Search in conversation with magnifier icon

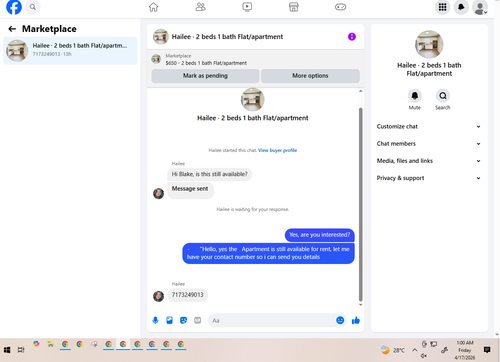coord(443,96)
